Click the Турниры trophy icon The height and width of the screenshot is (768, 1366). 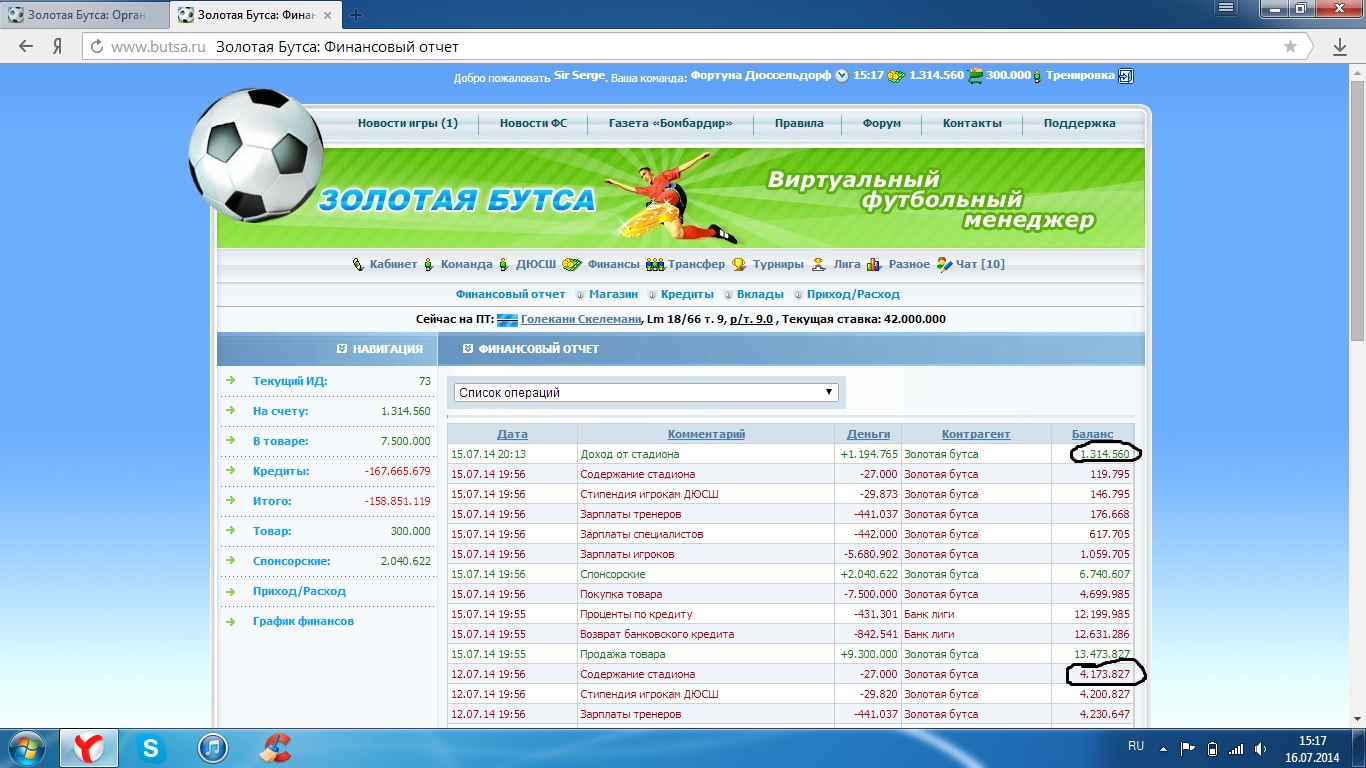[739, 265]
